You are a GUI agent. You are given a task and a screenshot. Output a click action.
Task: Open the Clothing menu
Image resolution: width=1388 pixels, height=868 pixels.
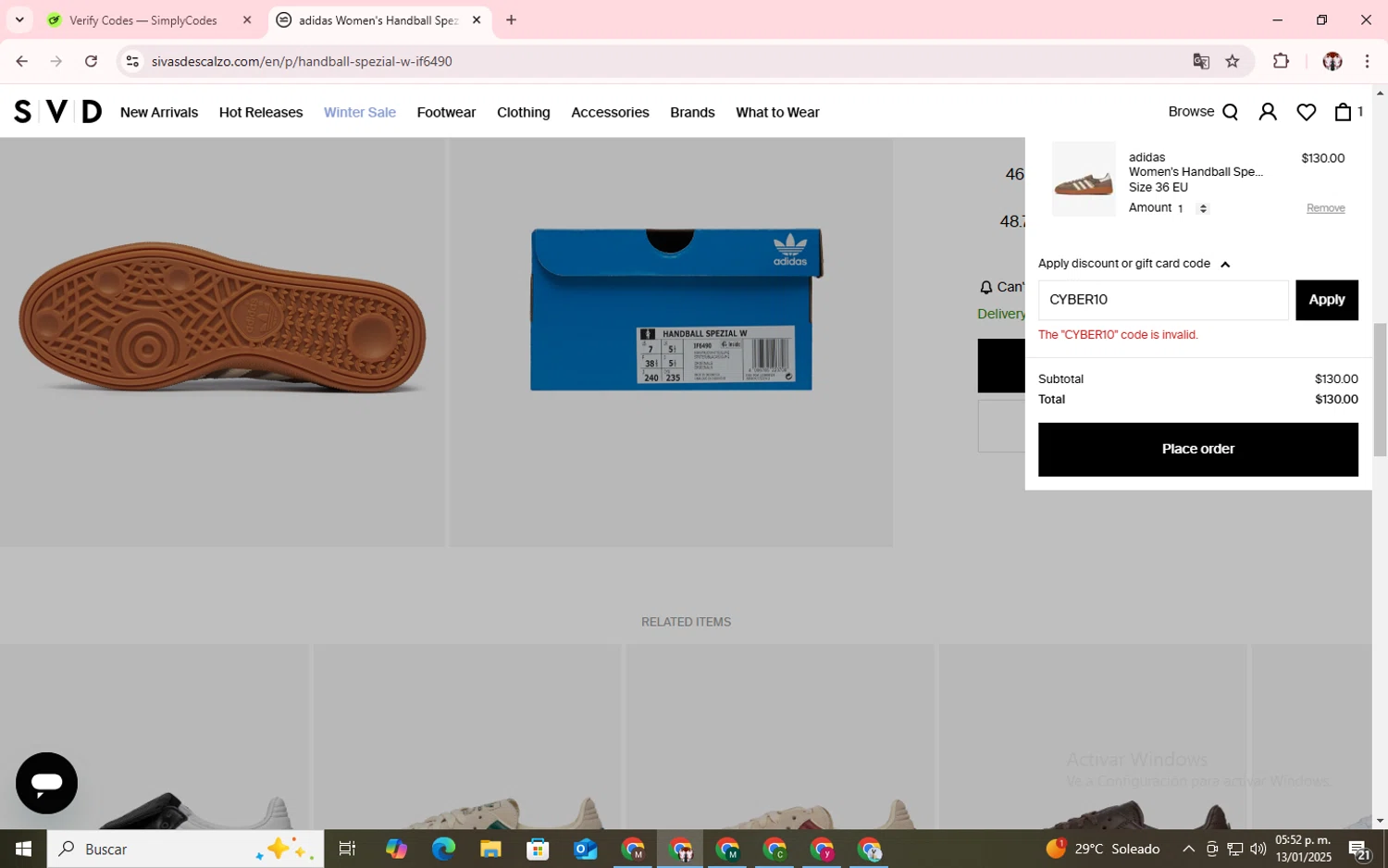[x=524, y=112]
